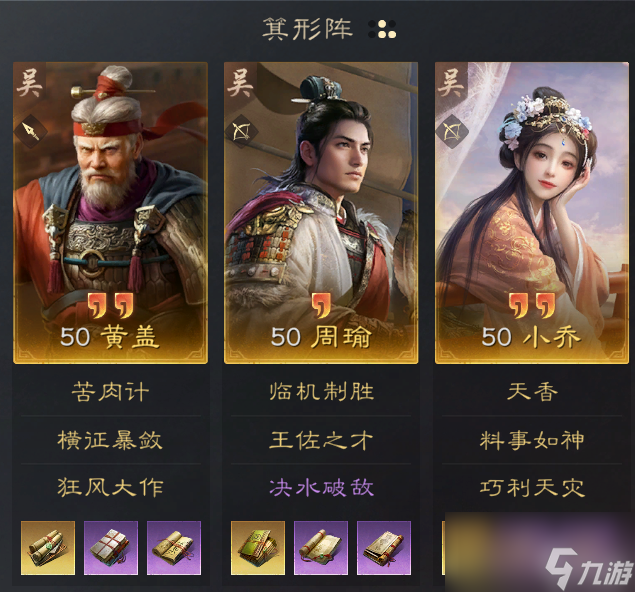Click the 王佐之才 skill label
Viewport: 635px width, 592px height.
[321, 440]
